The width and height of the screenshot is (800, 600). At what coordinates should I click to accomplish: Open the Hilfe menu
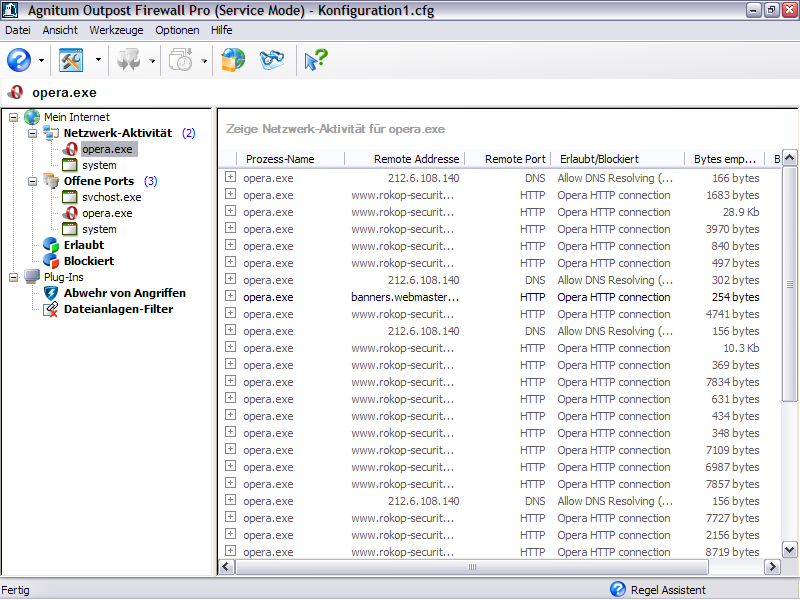point(221,30)
